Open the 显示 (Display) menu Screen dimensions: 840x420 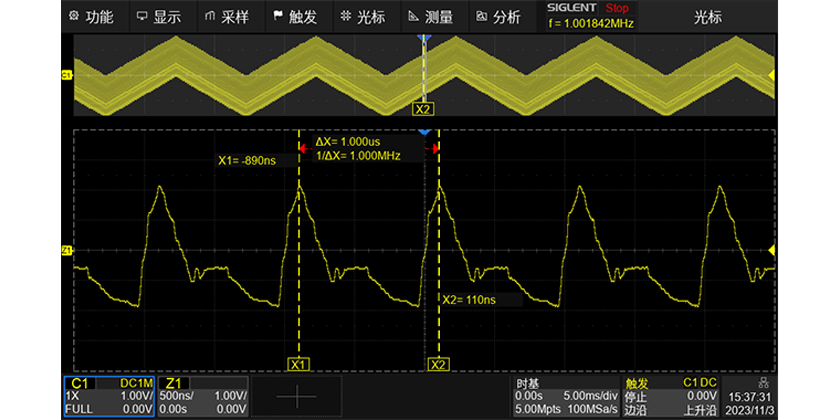[158, 16]
